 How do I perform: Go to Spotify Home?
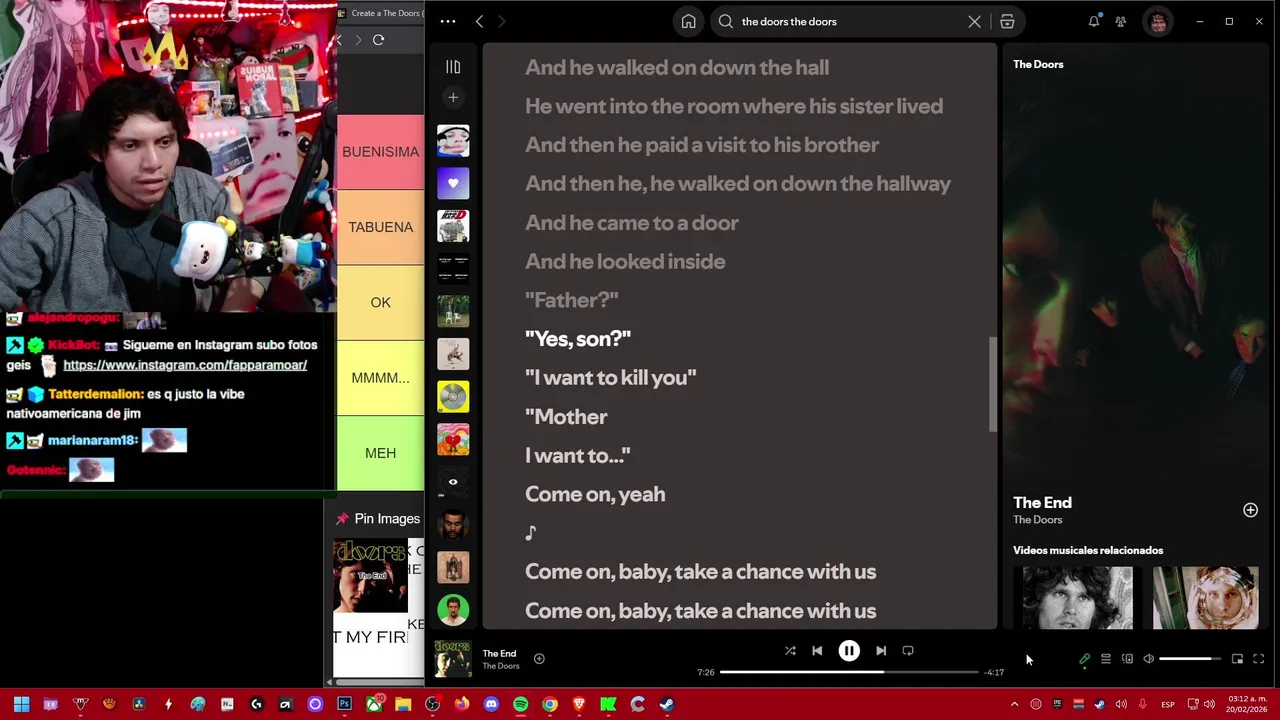click(688, 21)
